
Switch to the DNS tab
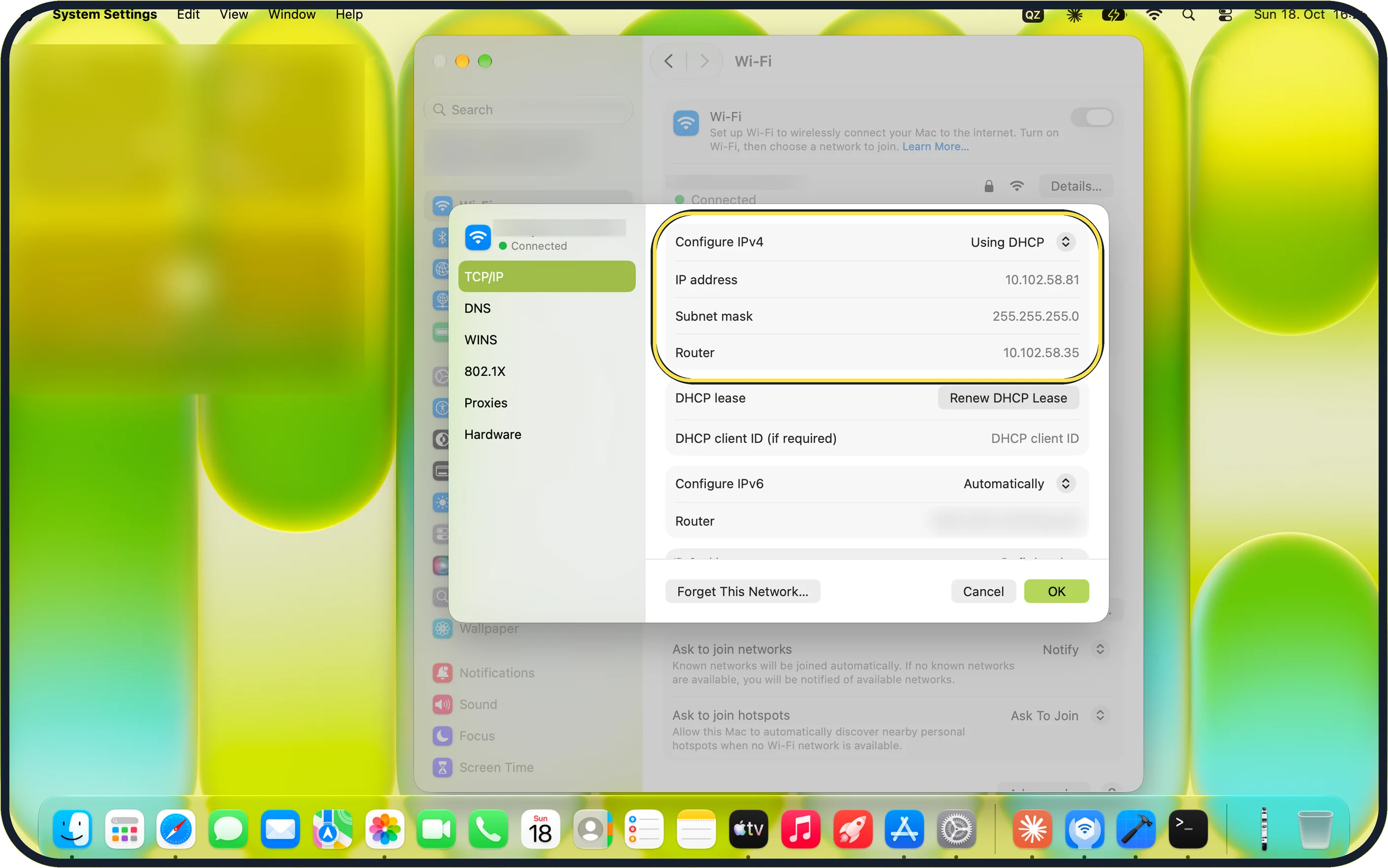(547, 308)
